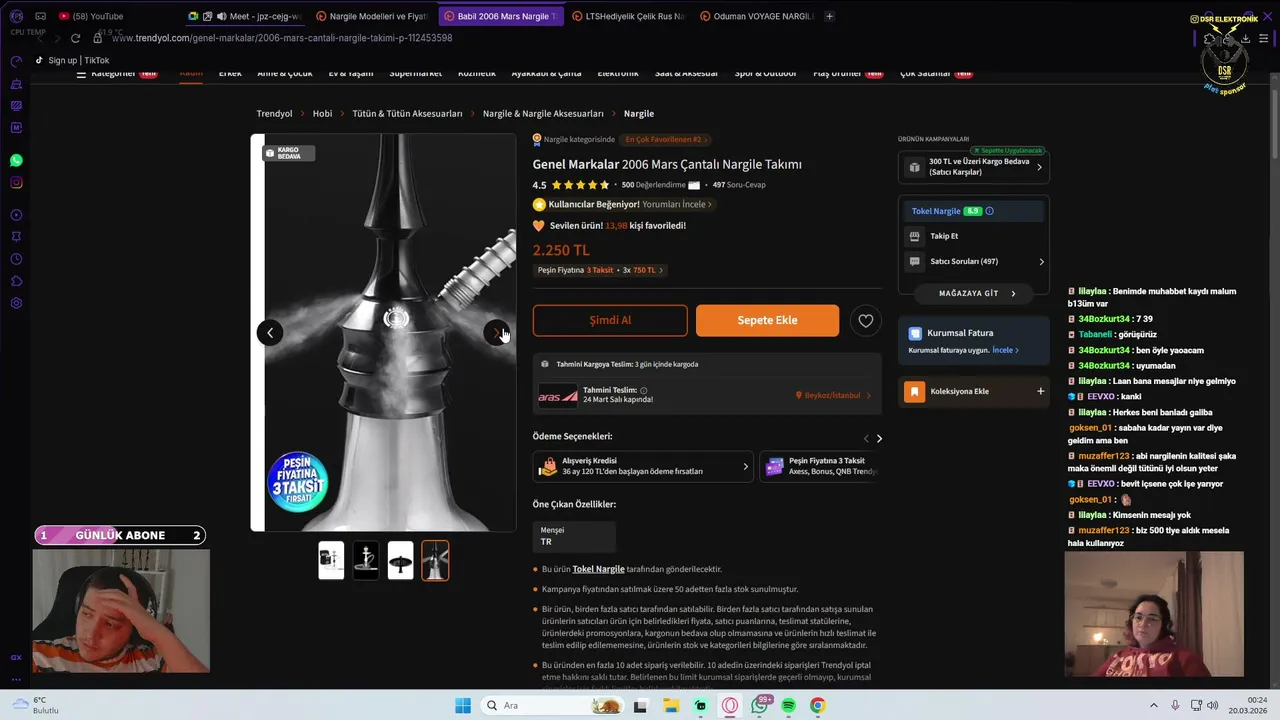Click the En Çok Favorilenen #2 badge

point(664,140)
